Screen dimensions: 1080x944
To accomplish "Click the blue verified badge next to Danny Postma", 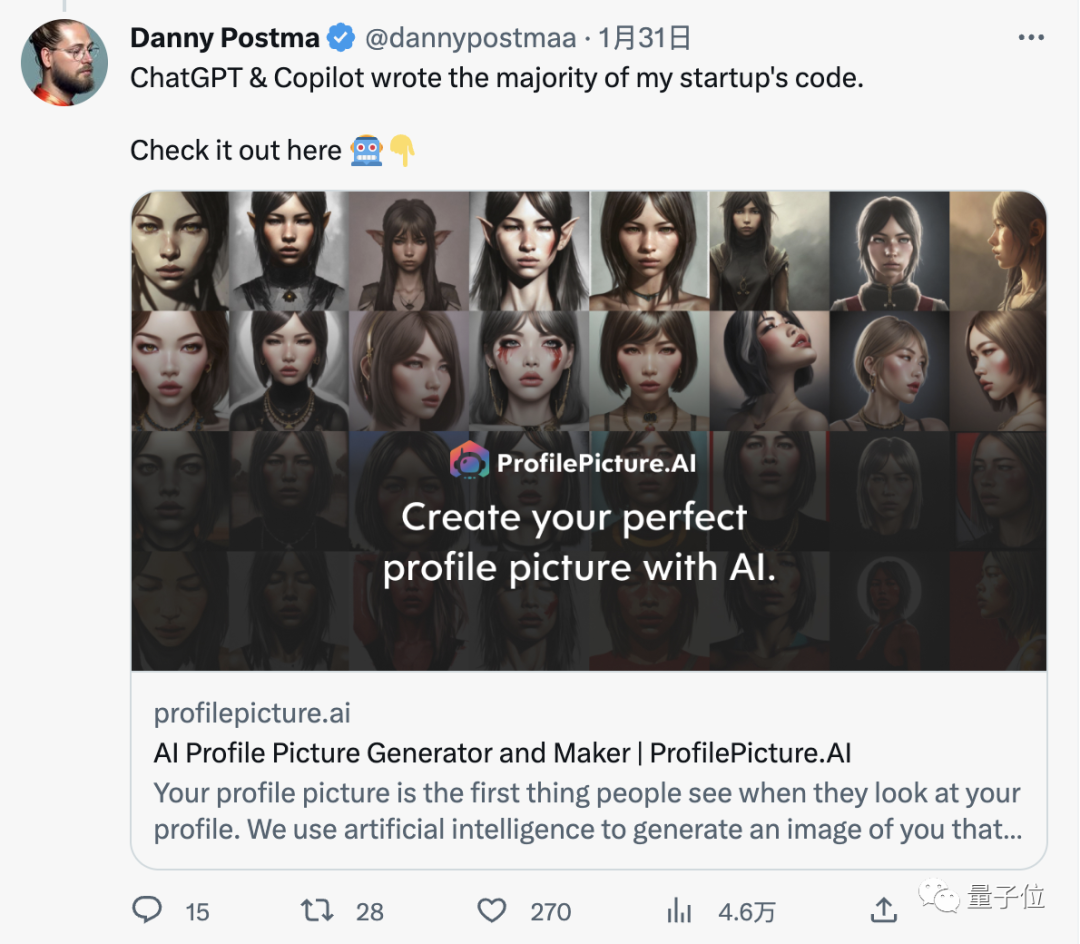I will coord(340,37).
